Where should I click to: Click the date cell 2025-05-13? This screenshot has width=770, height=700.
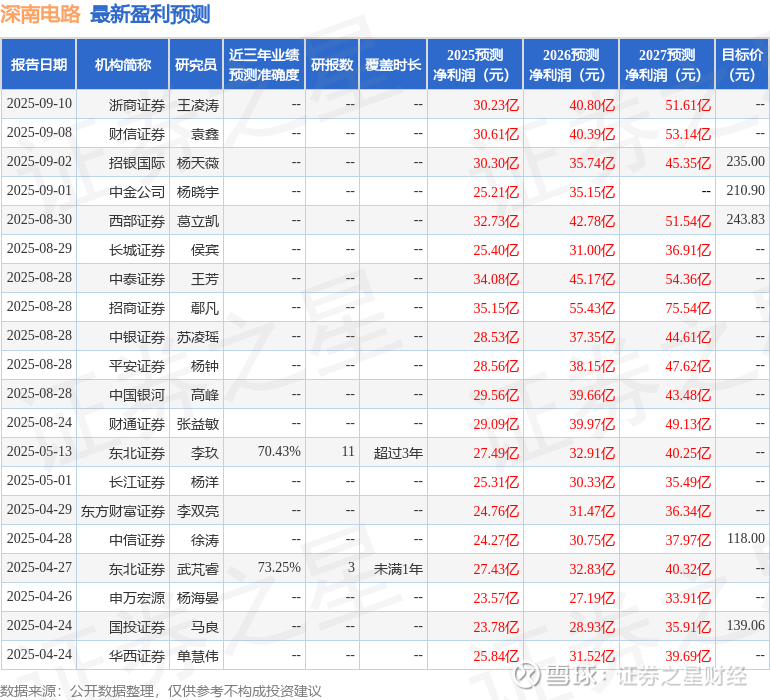coord(39,451)
